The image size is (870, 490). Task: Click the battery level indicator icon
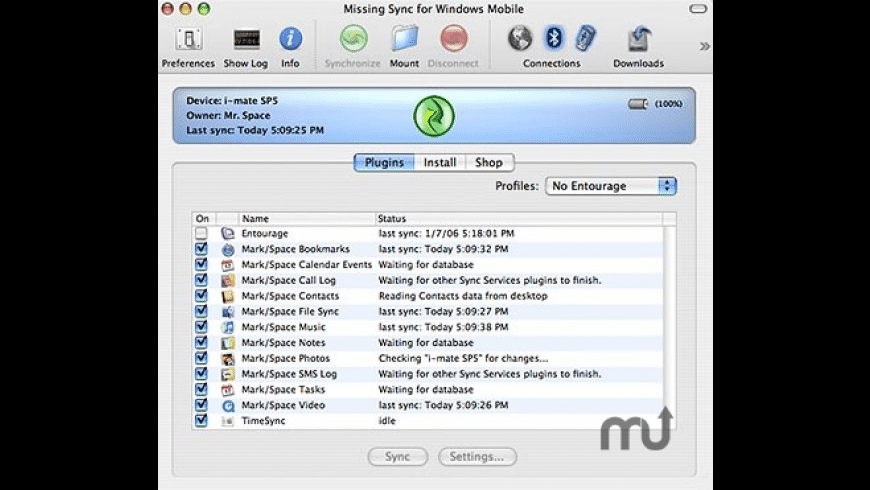point(638,104)
